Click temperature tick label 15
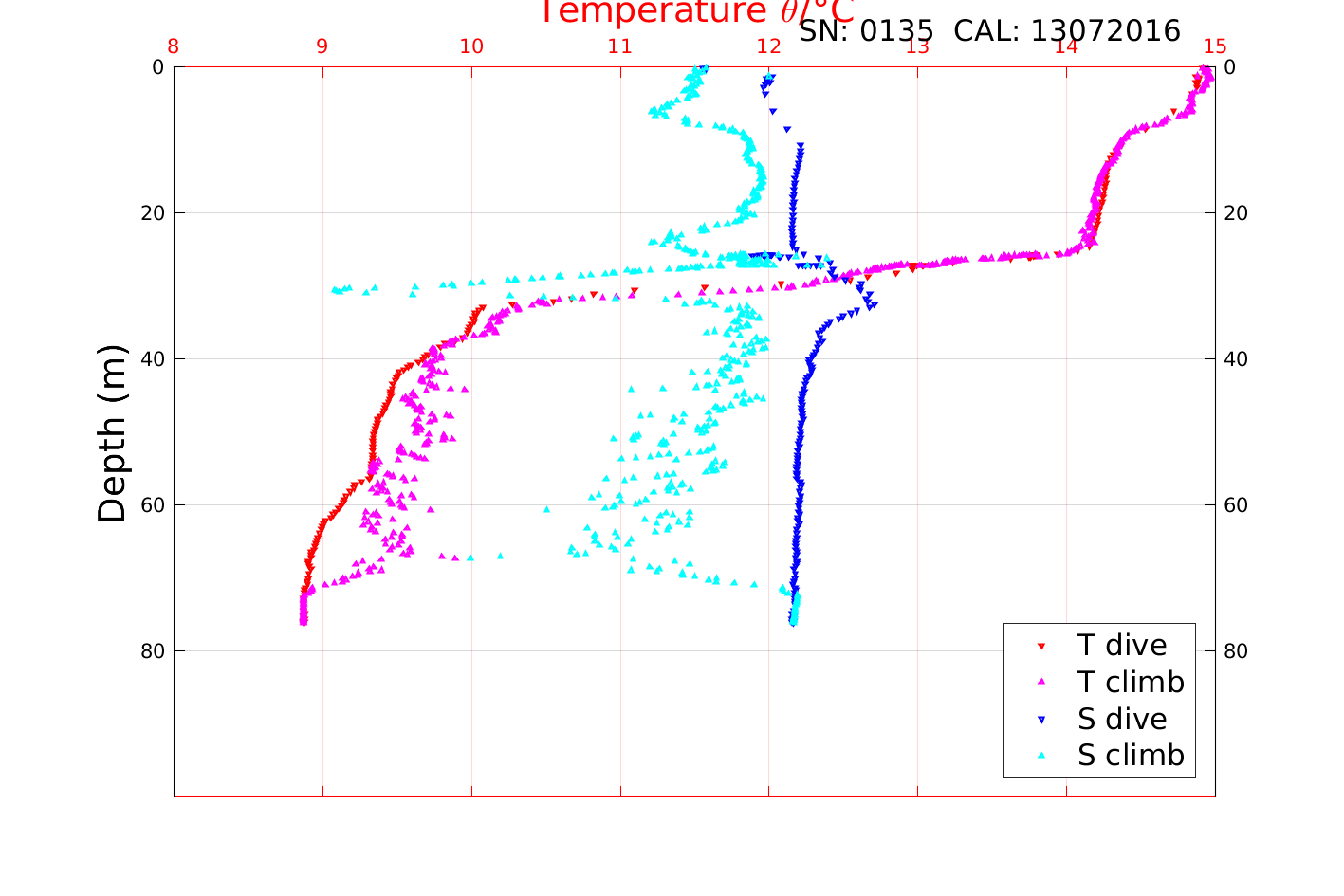Image resolution: width=1344 pixels, height=896 pixels. pos(1215,46)
